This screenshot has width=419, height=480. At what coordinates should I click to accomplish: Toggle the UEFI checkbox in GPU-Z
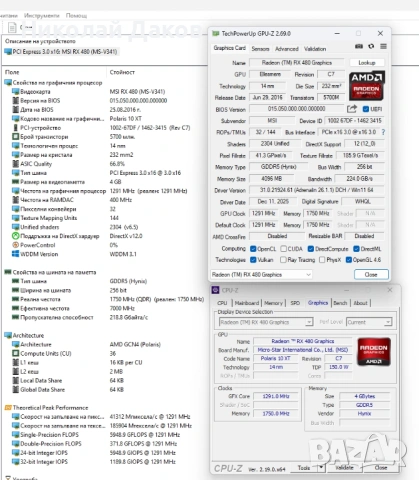click(366, 109)
